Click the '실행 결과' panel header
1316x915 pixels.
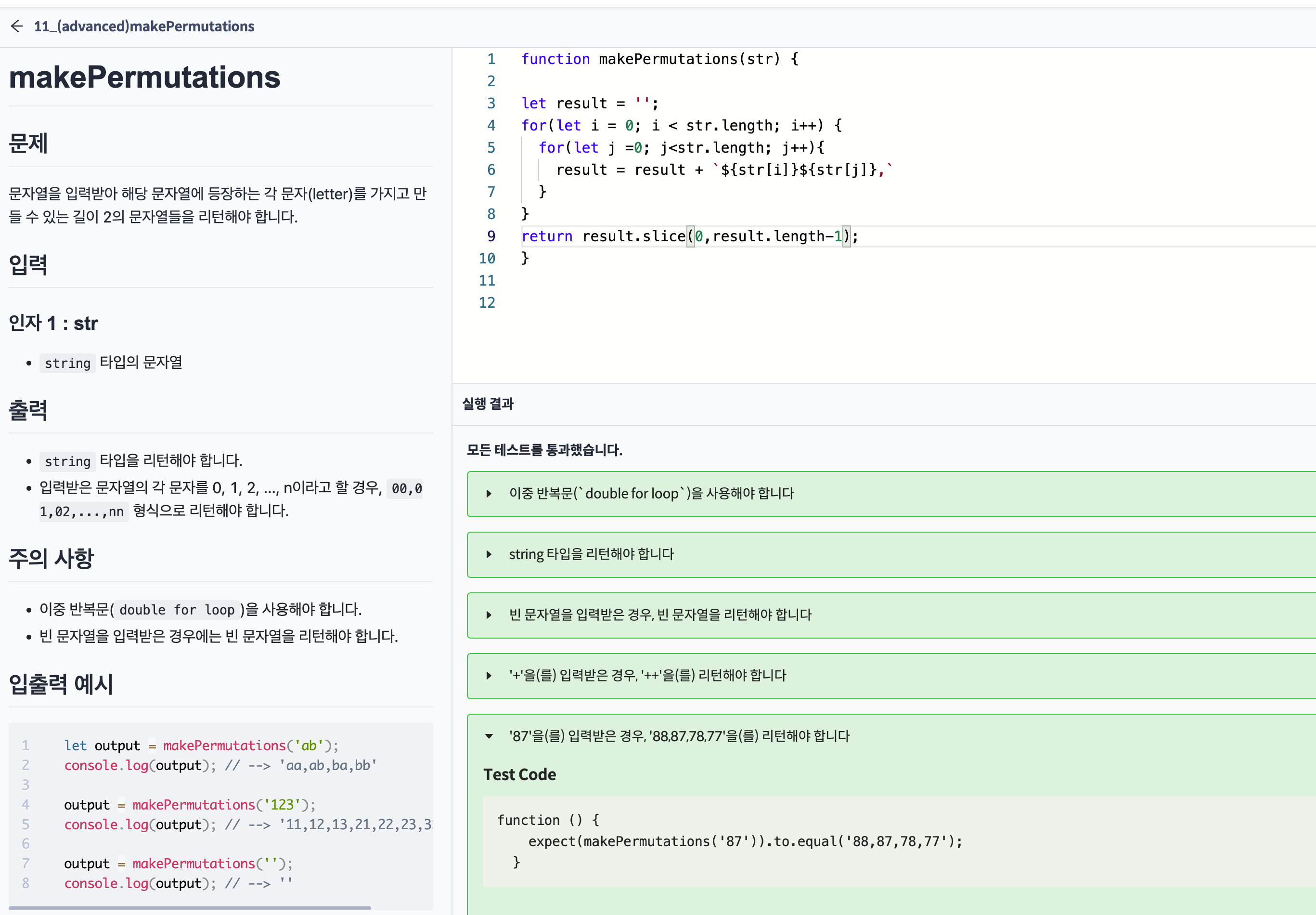click(488, 404)
